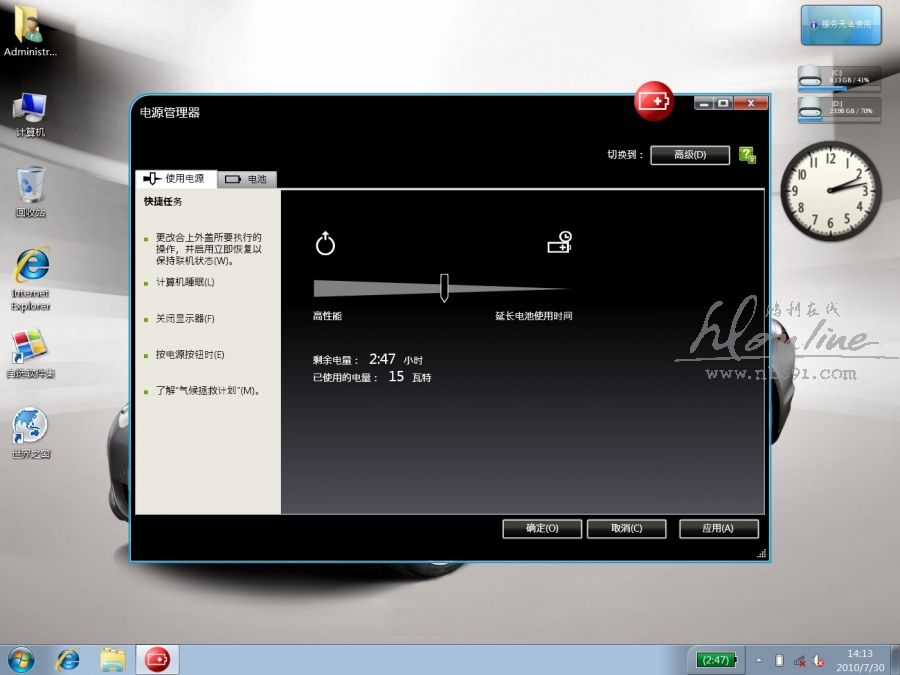Open the 计算机 desktop icon
Viewport: 900px width, 675px height.
click(30, 115)
